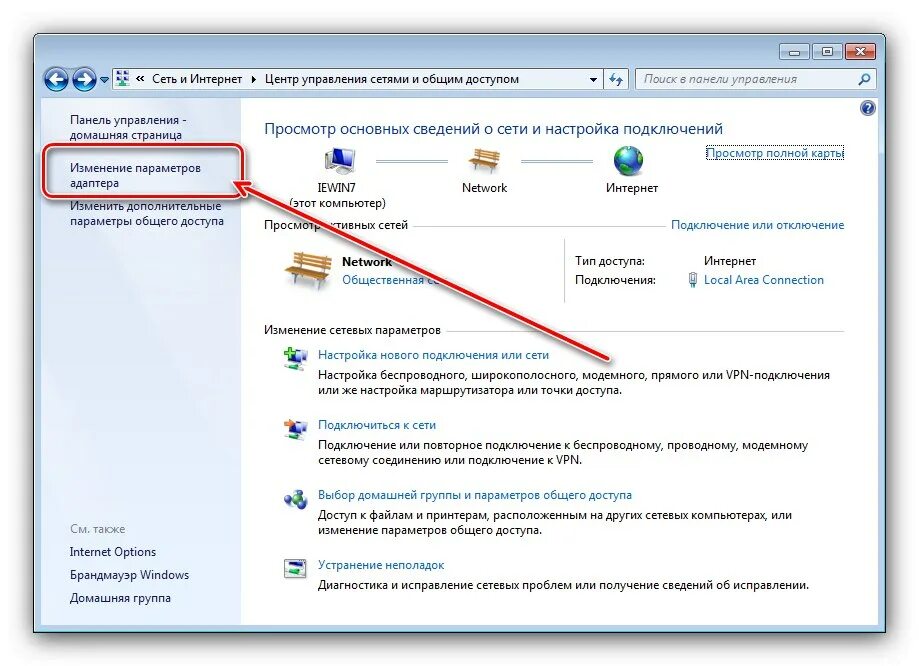The height and width of the screenshot is (666, 919).
Task: Open Изменение параметров адаптера
Action: 135,175
